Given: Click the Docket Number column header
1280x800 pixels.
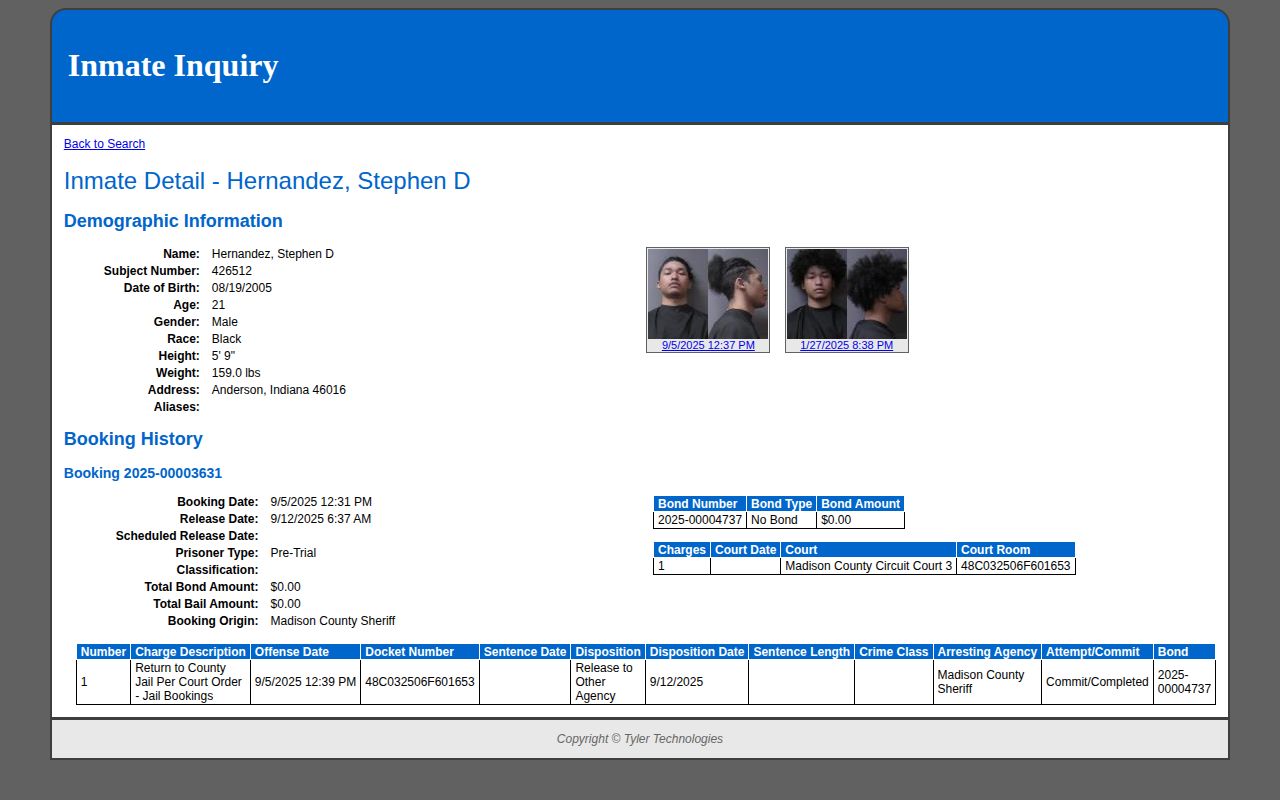Looking at the screenshot, I should pos(420,652).
